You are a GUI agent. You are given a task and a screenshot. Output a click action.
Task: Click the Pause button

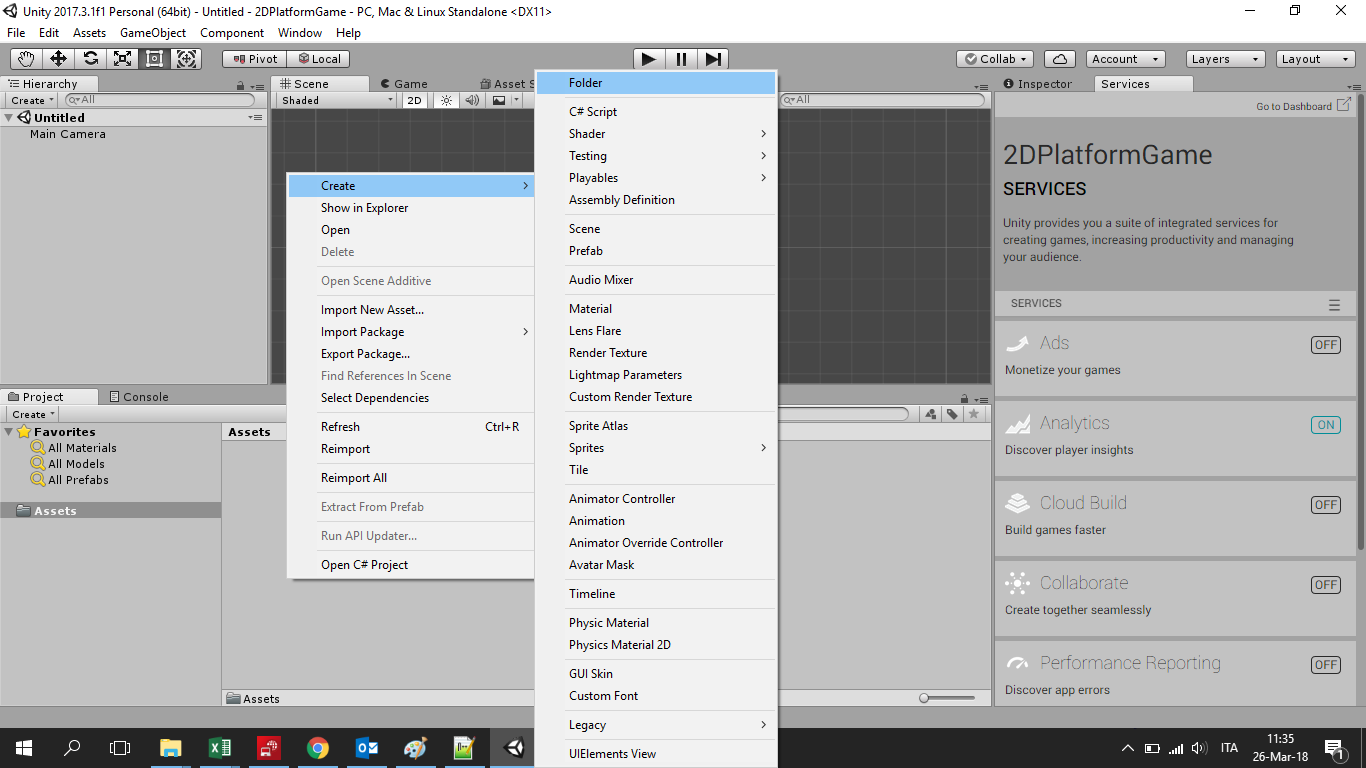click(x=681, y=59)
